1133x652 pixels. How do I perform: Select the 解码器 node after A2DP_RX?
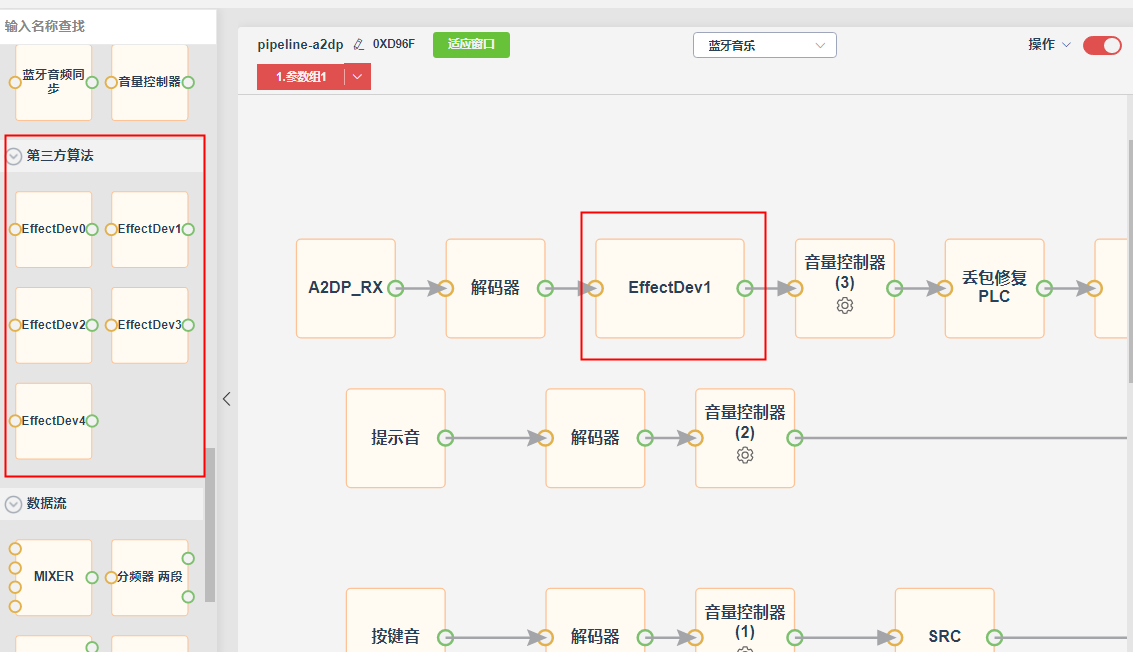[x=495, y=288]
